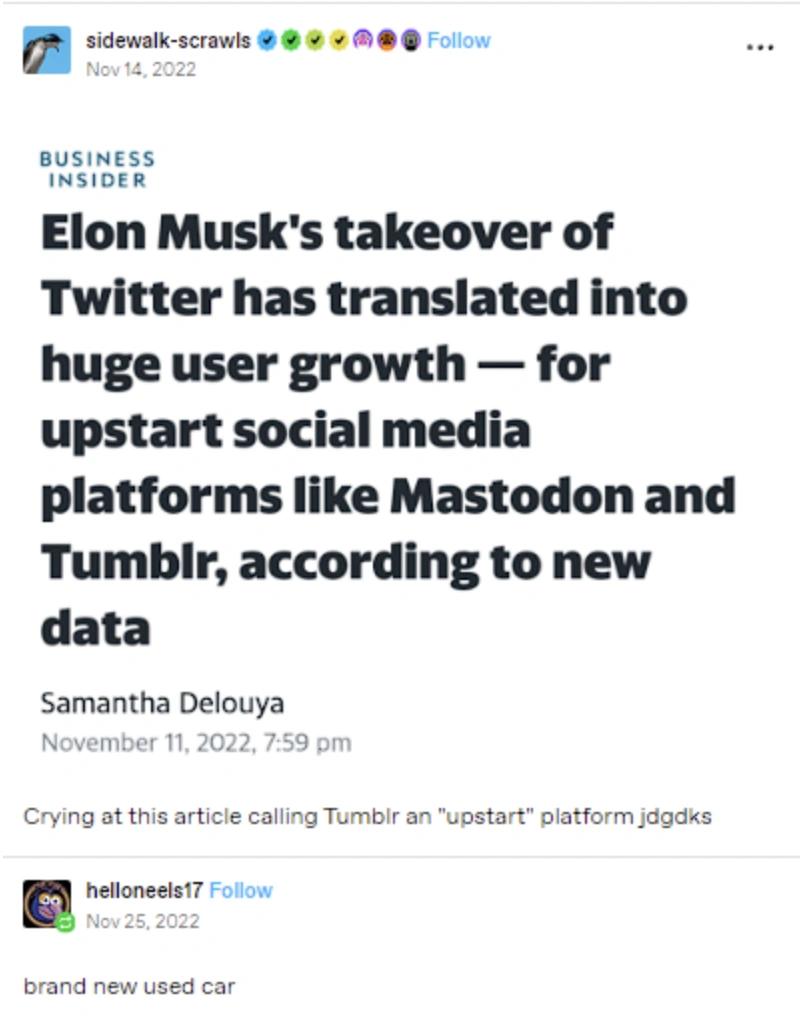The height and width of the screenshot is (1020, 800).
Task: Click helloneels17's avatar image
Action: [x=46, y=901]
